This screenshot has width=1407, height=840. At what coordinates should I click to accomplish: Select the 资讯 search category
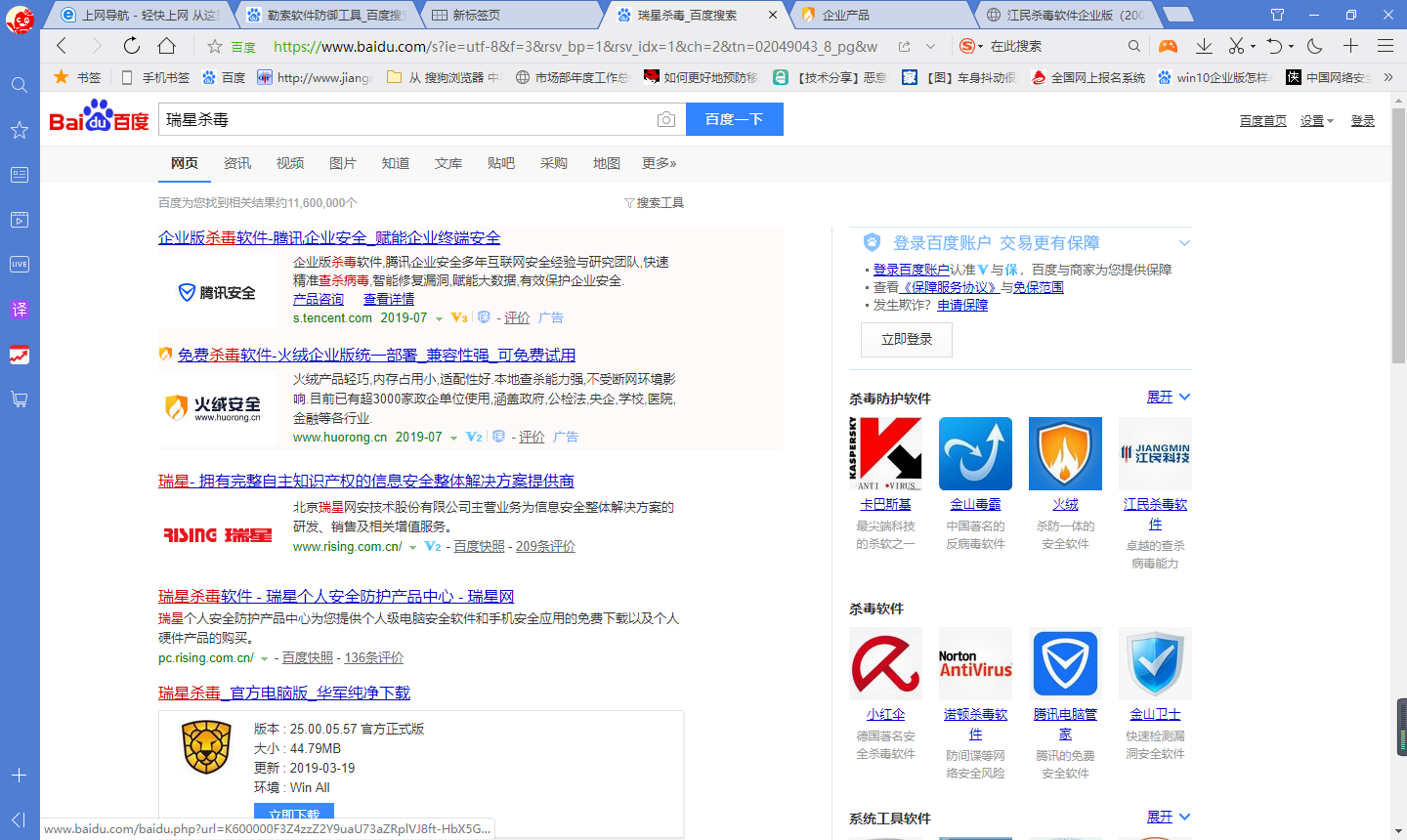click(x=237, y=163)
